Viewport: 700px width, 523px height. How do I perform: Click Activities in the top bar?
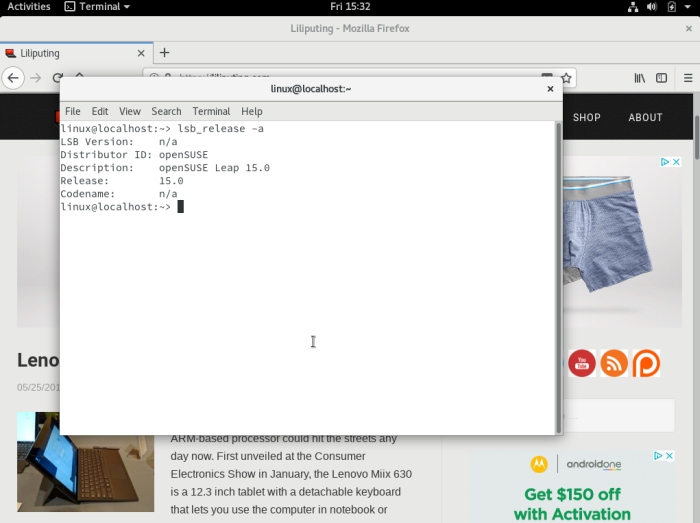pyautogui.click(x=29, y=7)
